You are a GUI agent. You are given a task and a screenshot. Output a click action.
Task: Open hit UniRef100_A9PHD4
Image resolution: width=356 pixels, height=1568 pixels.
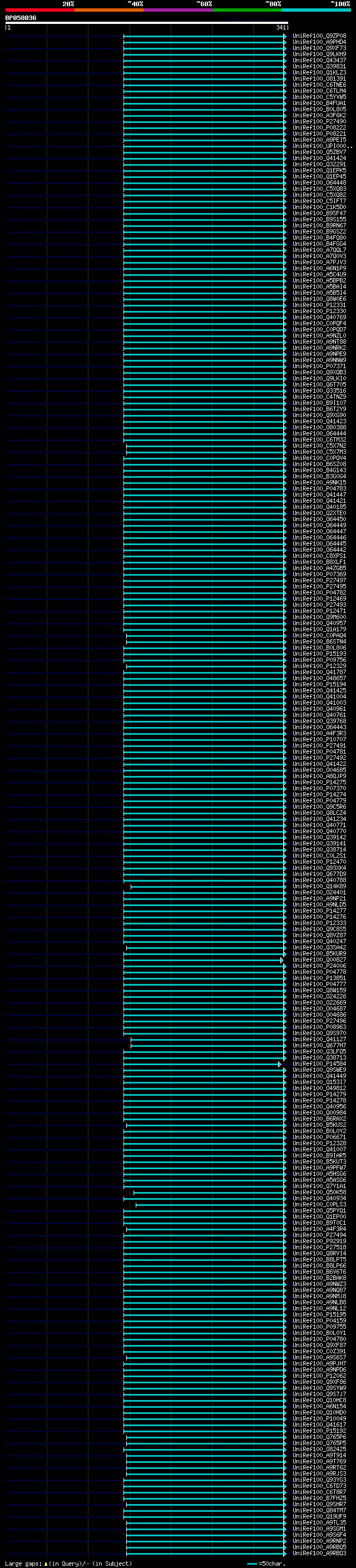click(x=319, y=42)
